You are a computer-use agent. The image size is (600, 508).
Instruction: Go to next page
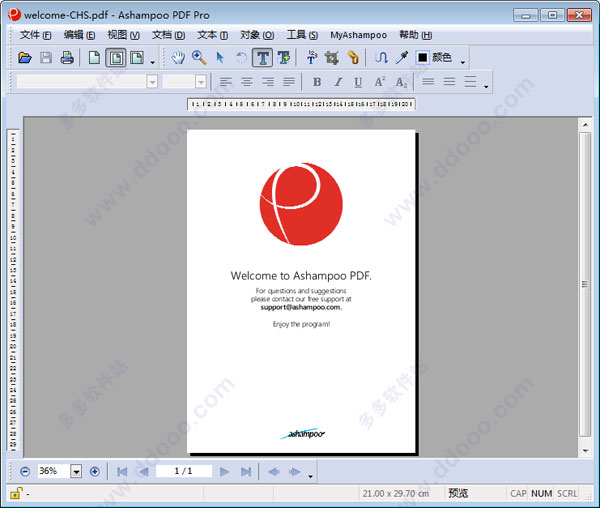[225, 472]
